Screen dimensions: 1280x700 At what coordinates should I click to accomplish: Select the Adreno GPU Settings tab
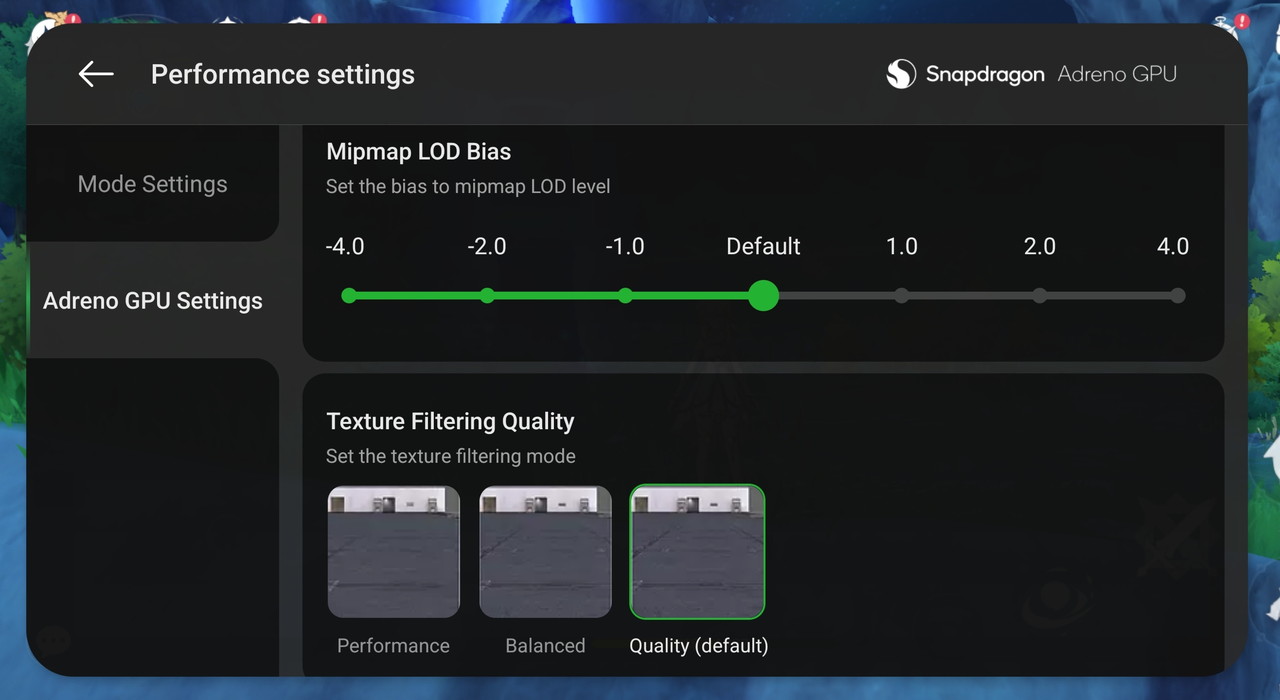[153, 301]
